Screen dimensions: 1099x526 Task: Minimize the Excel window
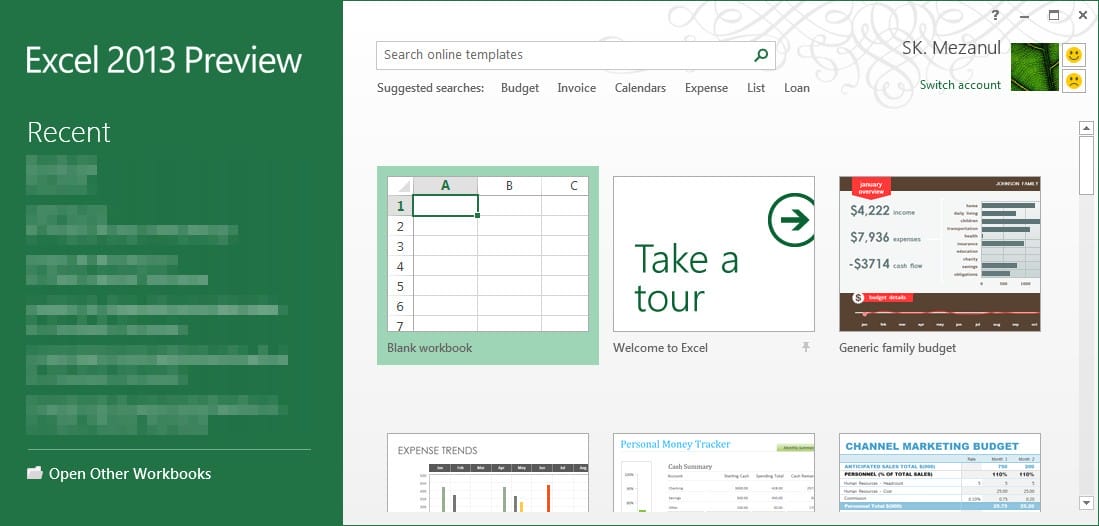(x=1024, y=15)
